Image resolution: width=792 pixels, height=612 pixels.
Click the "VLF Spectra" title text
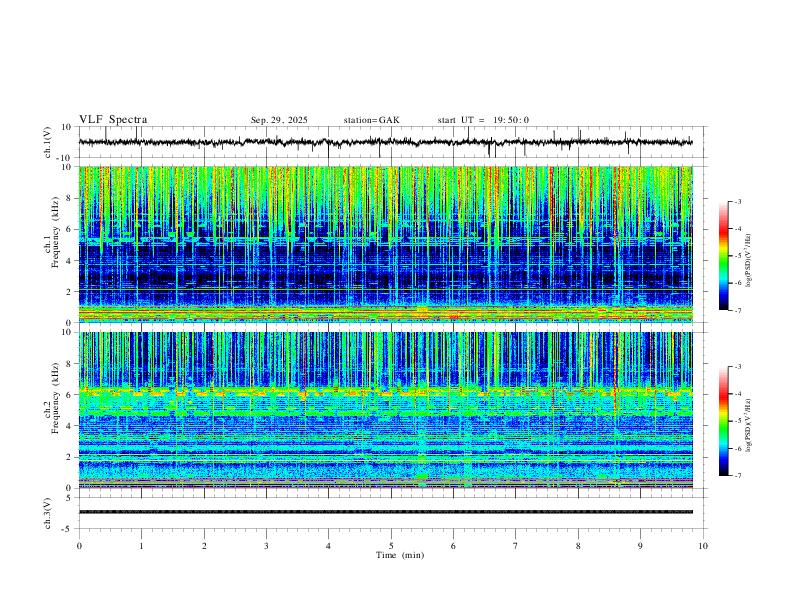point(113,120)
